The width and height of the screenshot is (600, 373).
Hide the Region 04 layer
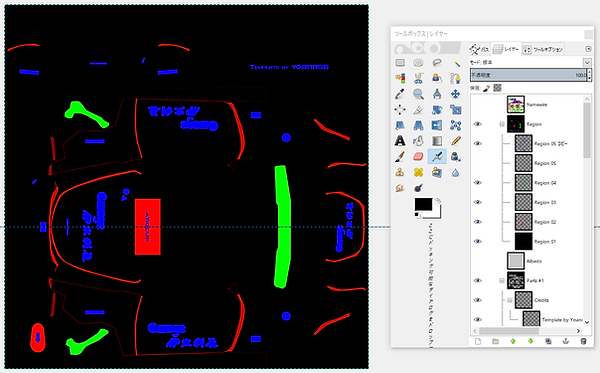[x=477, y=182]
